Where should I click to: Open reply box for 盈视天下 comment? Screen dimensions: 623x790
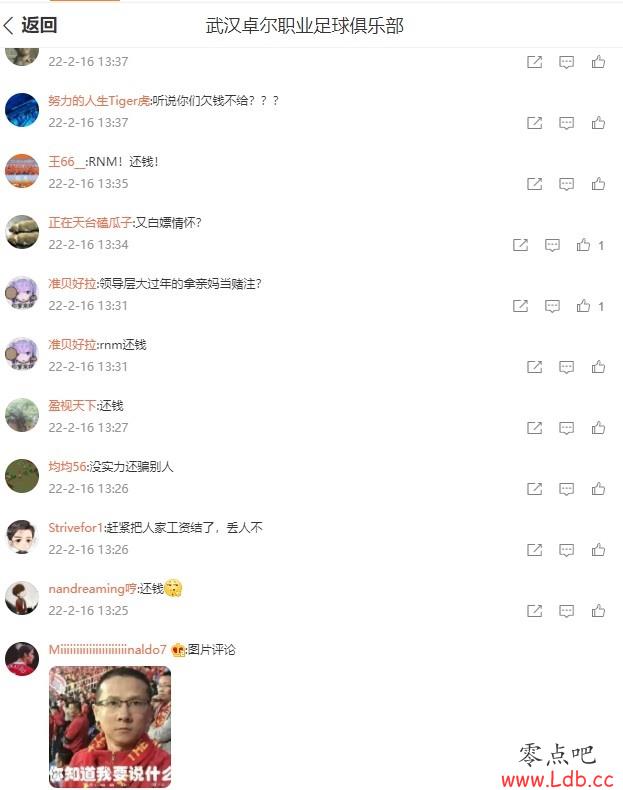point(566,428)
